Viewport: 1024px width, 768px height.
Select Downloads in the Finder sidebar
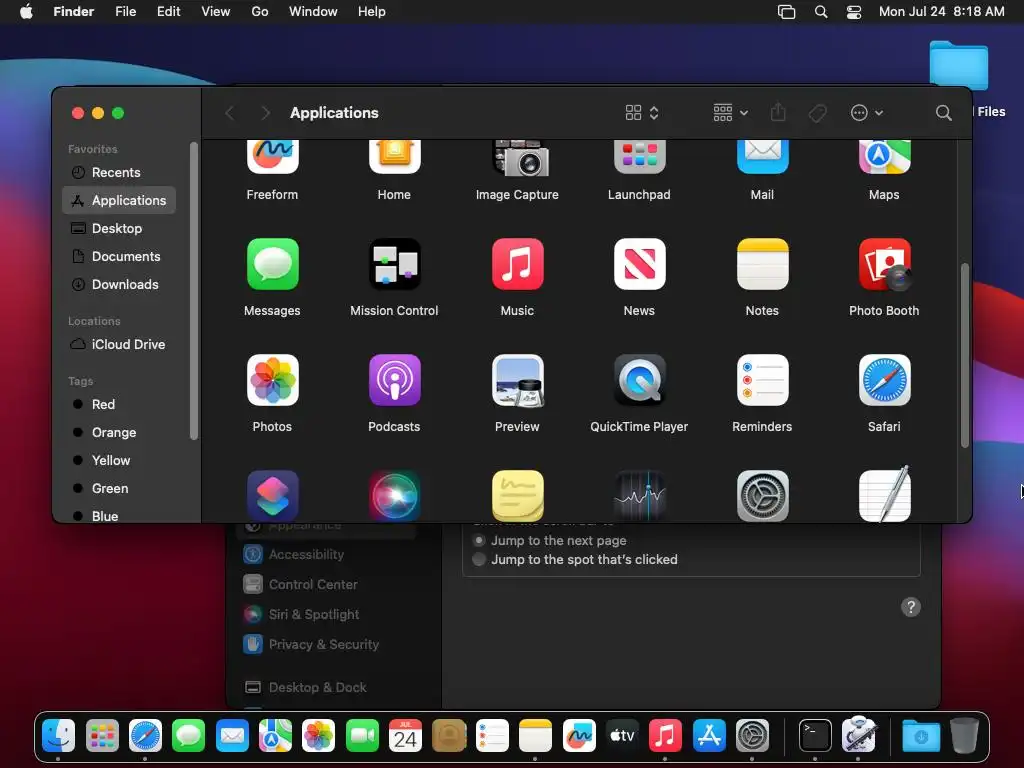click(119, 285)
